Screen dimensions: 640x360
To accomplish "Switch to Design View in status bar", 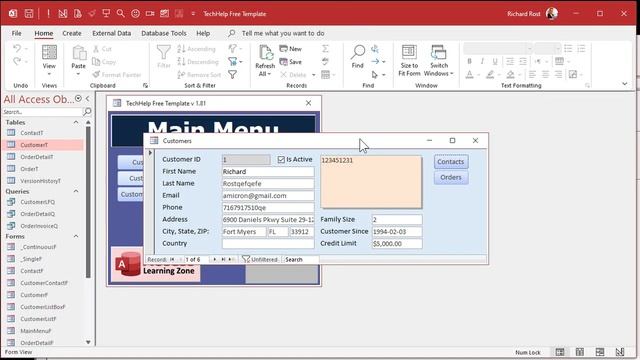I will 620,352.
